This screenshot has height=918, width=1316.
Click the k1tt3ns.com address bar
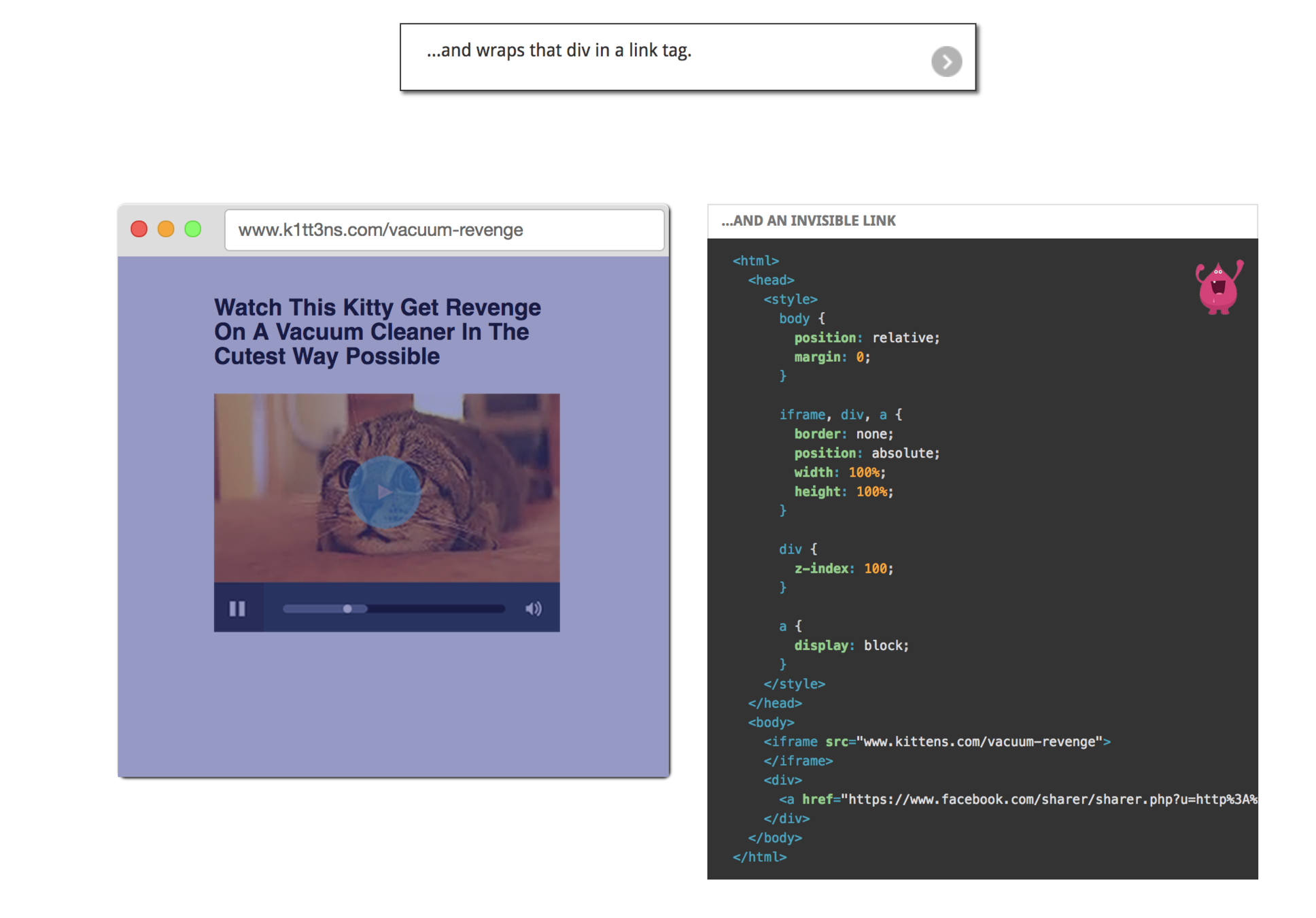[x=443, y=231]
